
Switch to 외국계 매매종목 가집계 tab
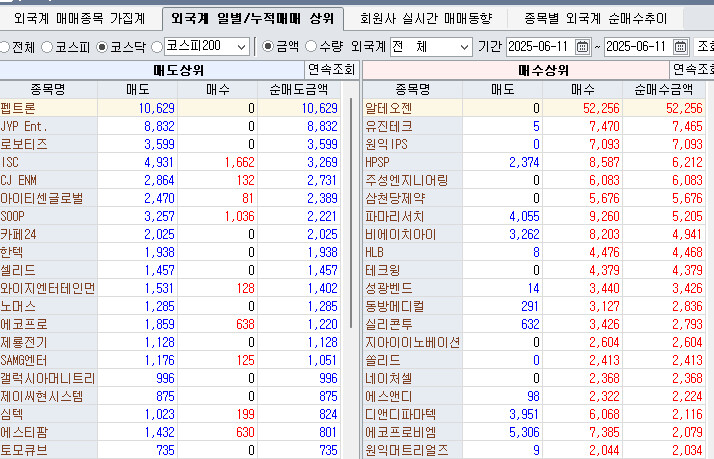(80, 19)
